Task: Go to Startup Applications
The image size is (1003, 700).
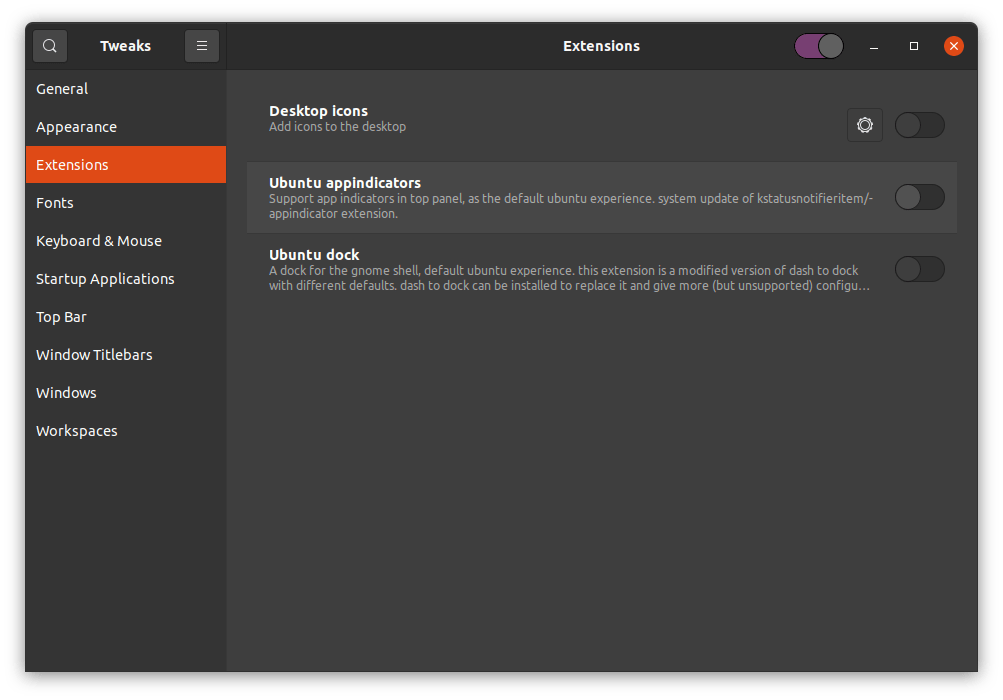Action: 126,279
